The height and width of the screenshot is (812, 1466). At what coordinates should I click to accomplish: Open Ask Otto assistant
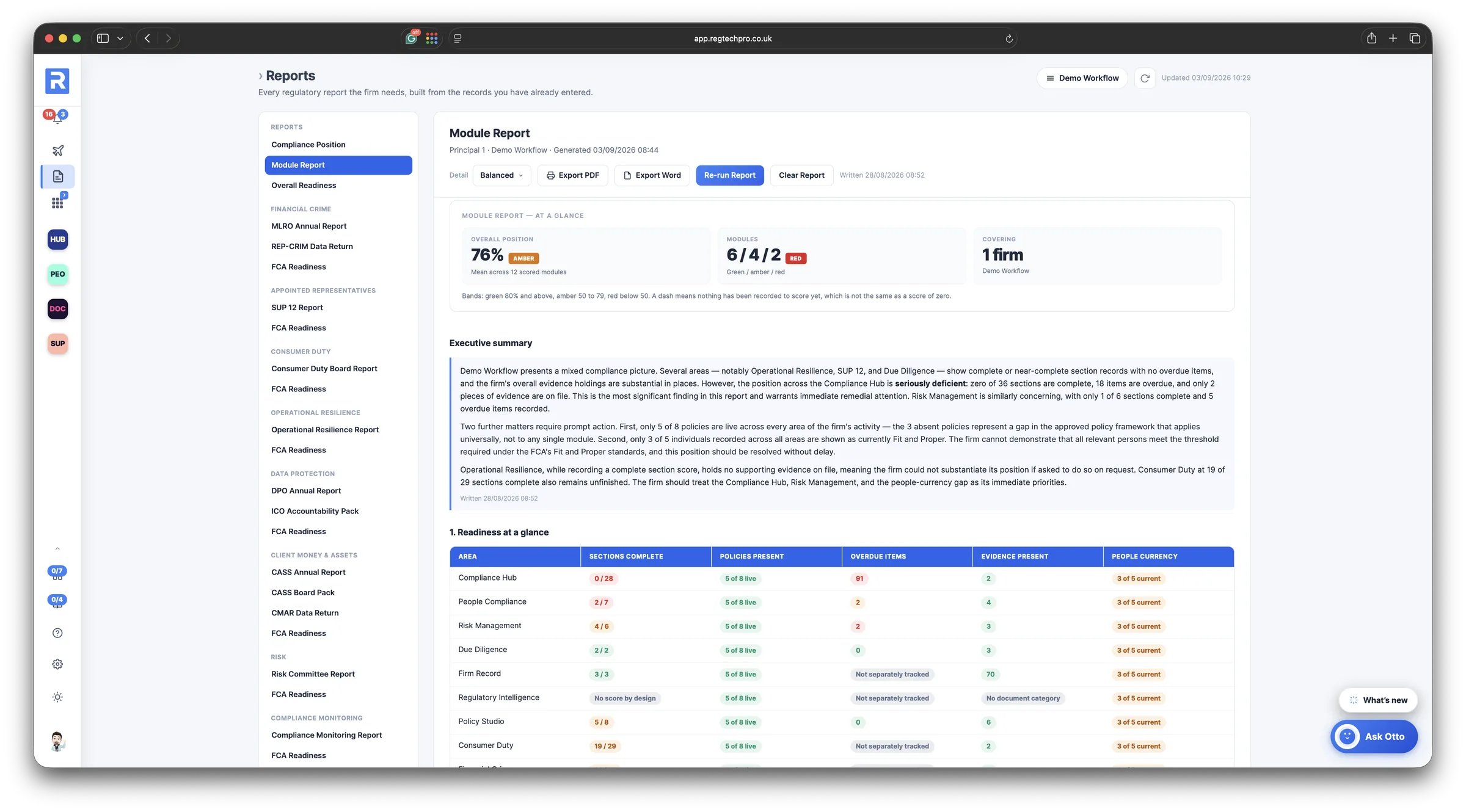click(1374, 737)
